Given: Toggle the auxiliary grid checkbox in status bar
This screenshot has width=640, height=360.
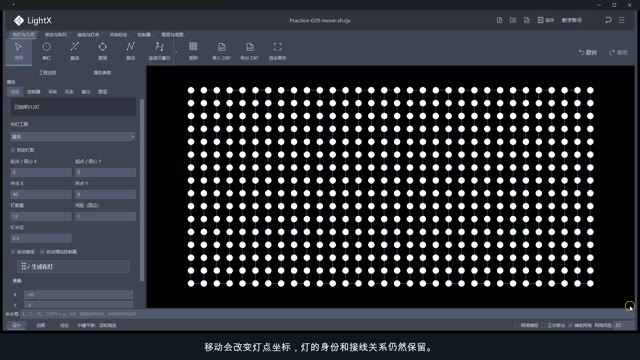Looking at the screenshot, I should tap(570, 325).
